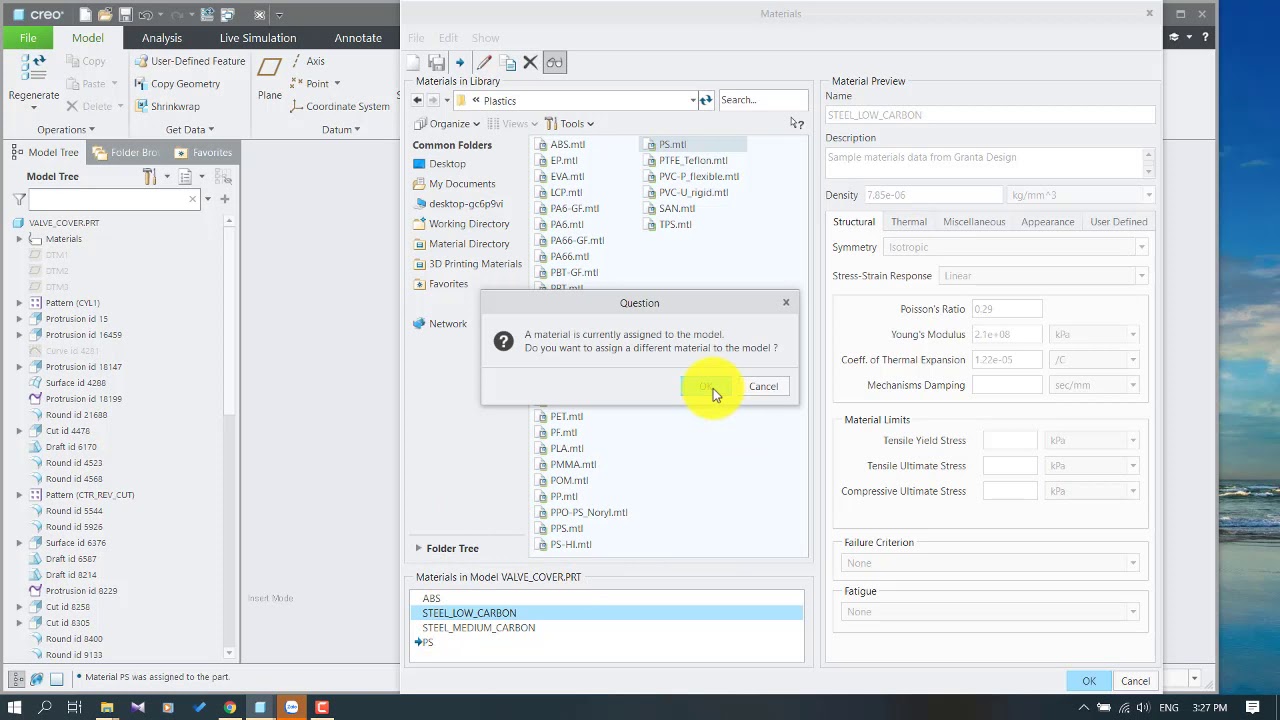Open the Get Data group dropdown
The width and height of the screenshot is (1280, 720).
(190, 130)
